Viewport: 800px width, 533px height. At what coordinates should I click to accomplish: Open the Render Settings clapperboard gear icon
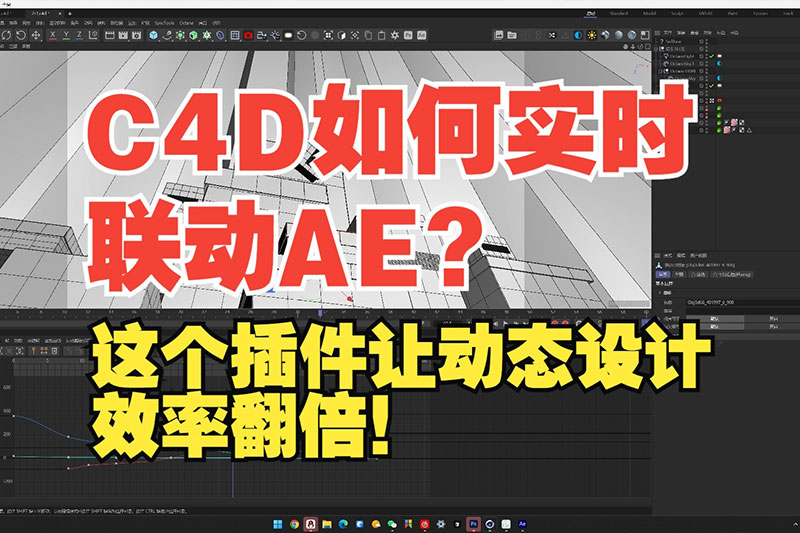click(x=137, y=35)
